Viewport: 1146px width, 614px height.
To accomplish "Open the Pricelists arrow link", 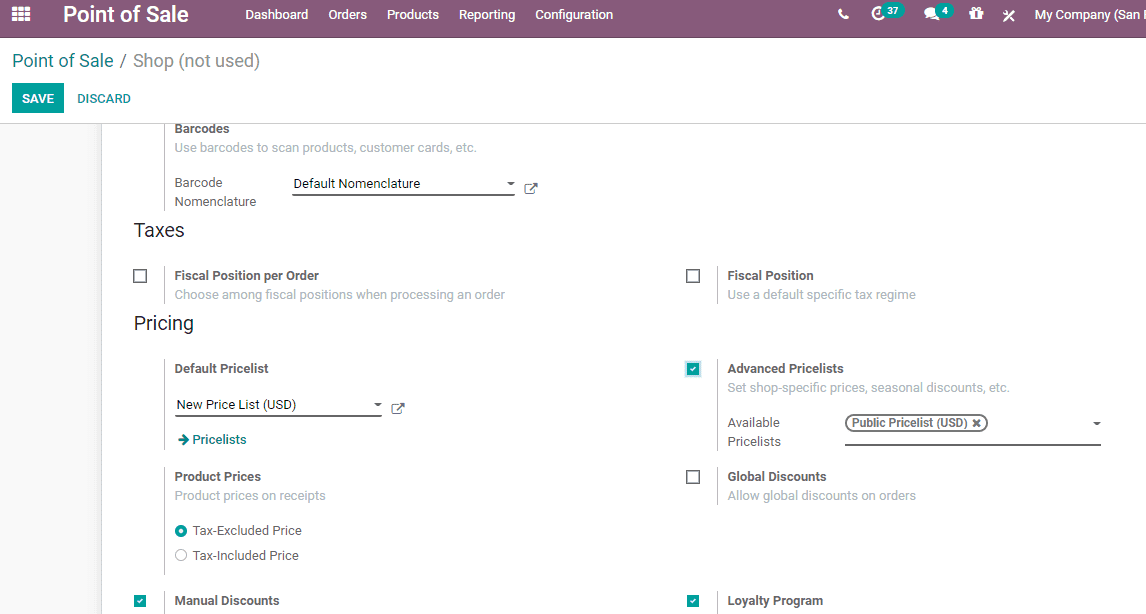I will tap(212, 439).
